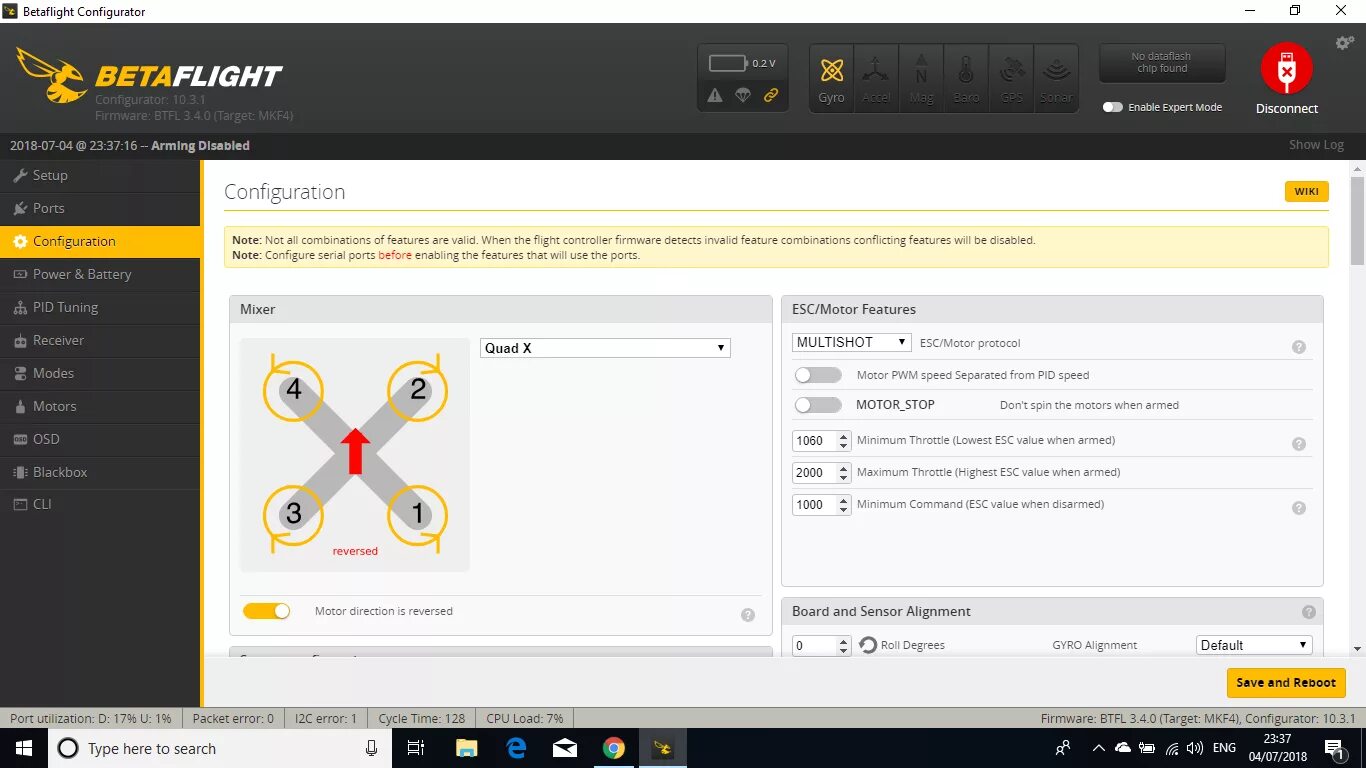Click the Show Log link

(x=1316, y=145)
